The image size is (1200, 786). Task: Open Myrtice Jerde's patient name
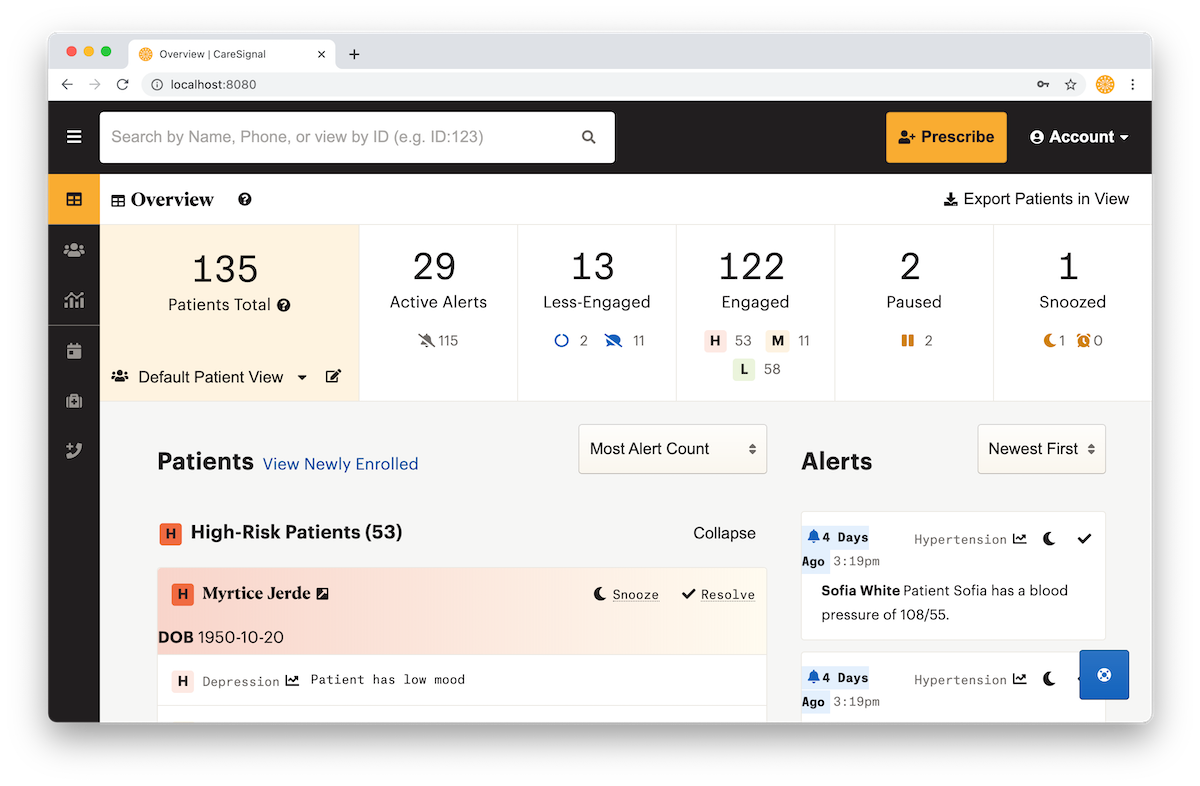tap(256, 593)
